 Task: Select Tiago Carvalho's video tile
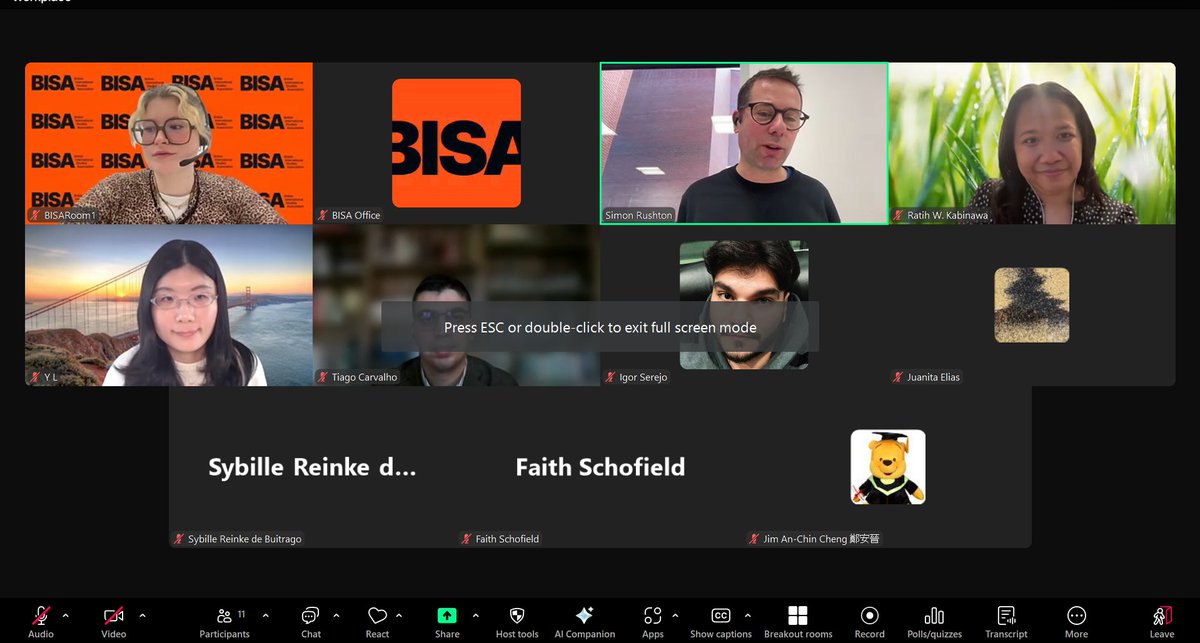(456, 305)
